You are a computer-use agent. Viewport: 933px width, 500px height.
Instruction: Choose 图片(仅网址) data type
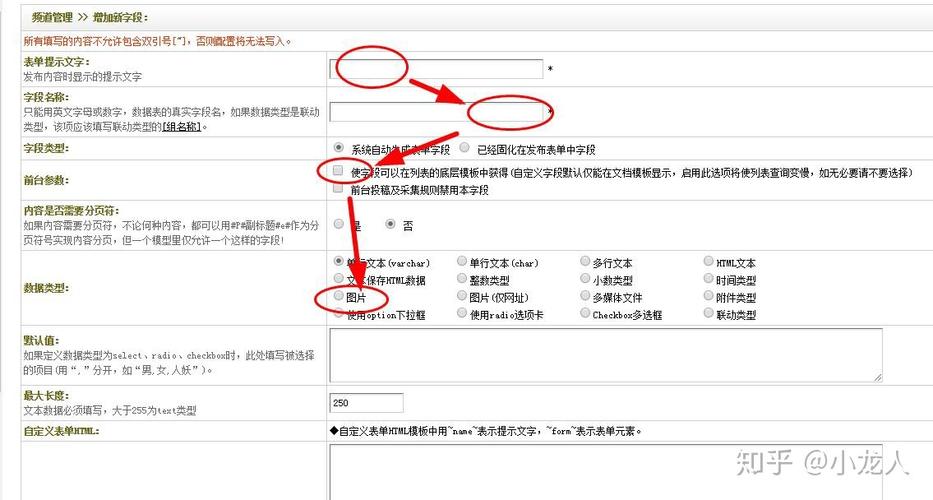pos(462,295)
